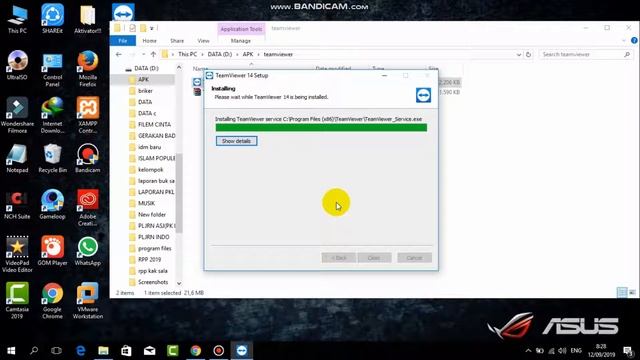Launch Google Chrome desktop shortcut

(52, 301)
